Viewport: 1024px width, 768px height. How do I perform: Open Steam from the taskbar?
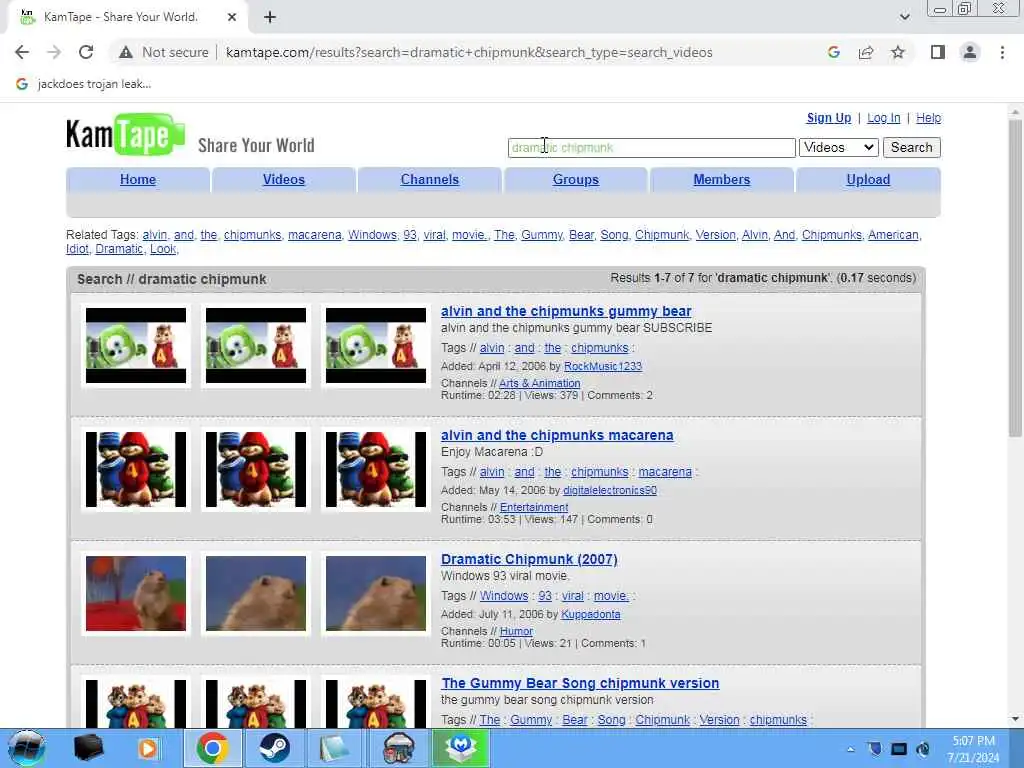[274, 748]
